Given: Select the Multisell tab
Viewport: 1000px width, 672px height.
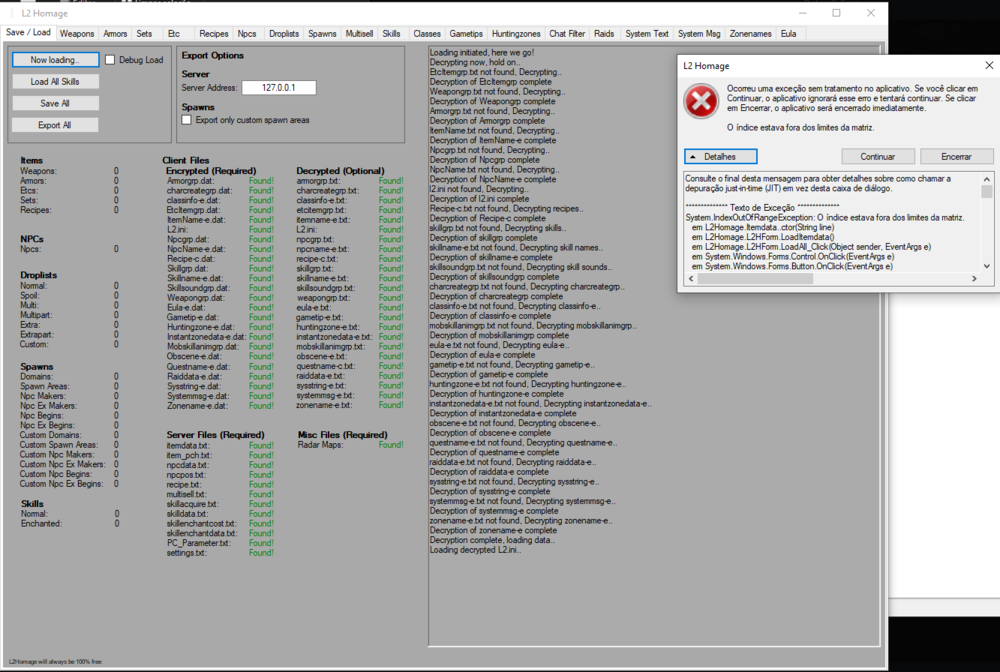Looking at the screenshot, I should point(359,34).
